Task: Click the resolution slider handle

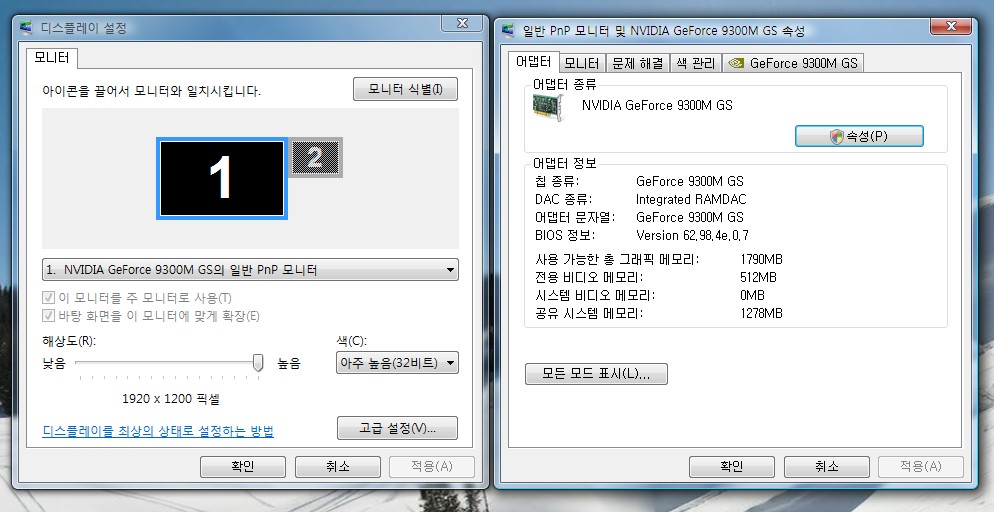Action: point(257,363)
